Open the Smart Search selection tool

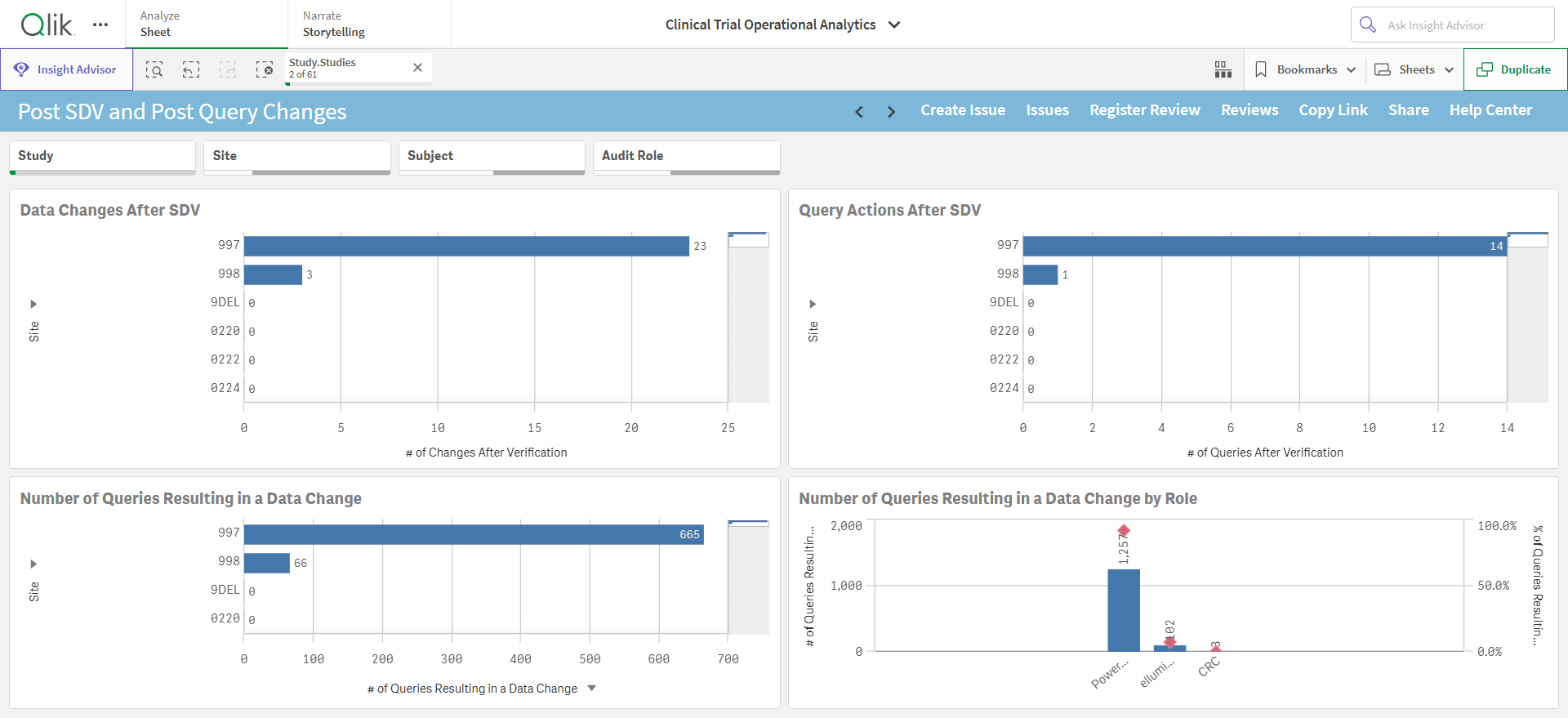[154, 69]
